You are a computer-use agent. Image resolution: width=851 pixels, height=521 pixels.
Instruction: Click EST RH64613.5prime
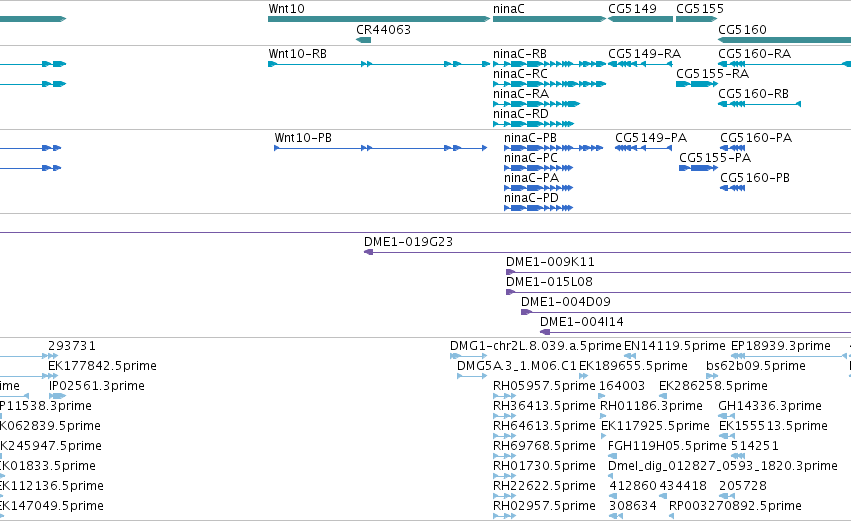click(x=504, y=436)
